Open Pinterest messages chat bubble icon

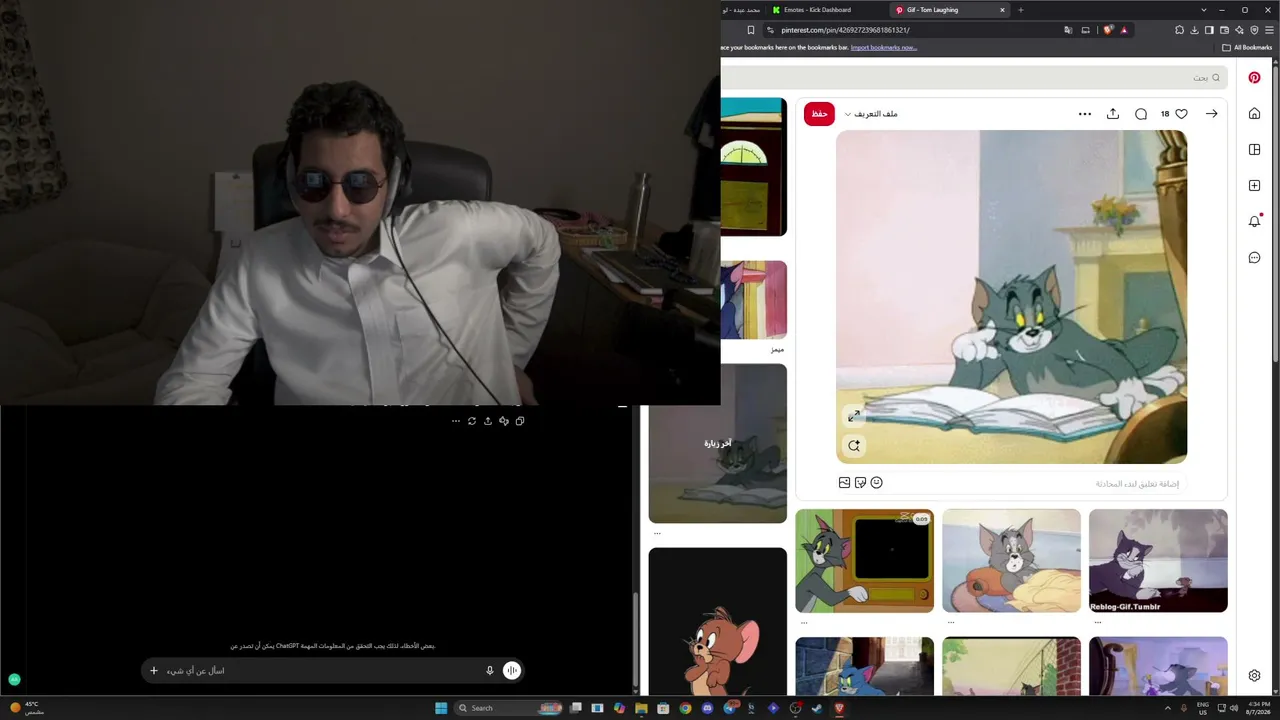[1254, 258]
